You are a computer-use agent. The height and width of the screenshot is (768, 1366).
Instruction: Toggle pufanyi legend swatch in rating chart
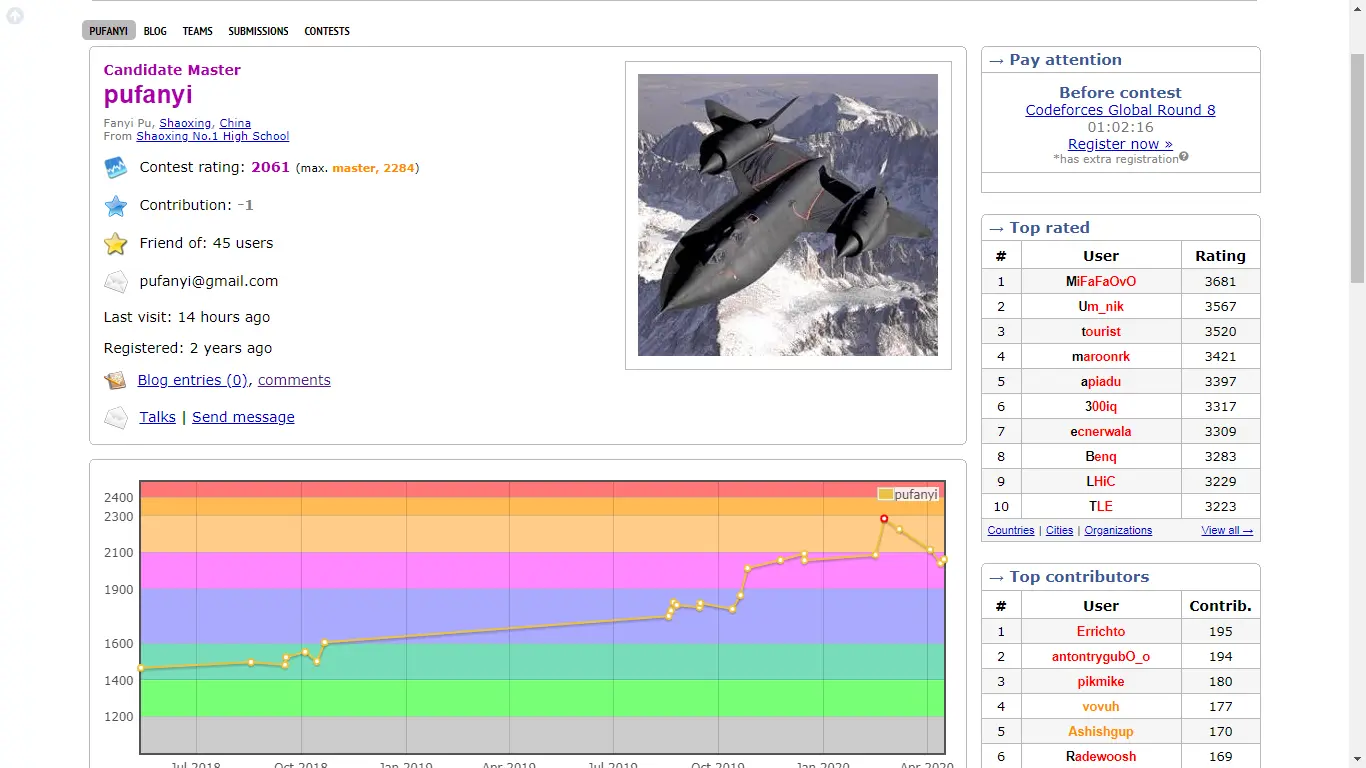(885, 494)
